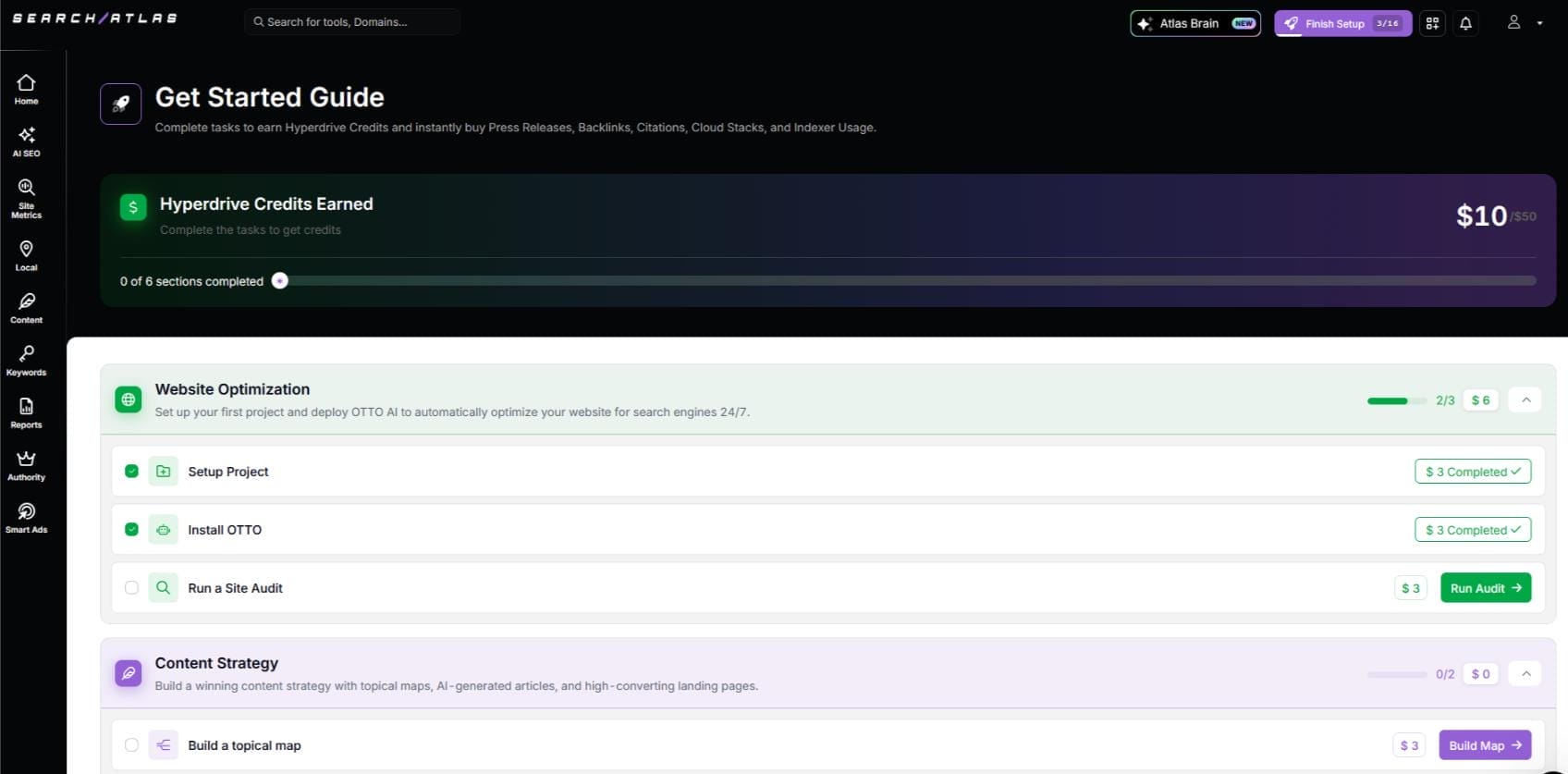
Task: Click the $6 badge in Website Optimization
Action: [x=1481, y=400]
